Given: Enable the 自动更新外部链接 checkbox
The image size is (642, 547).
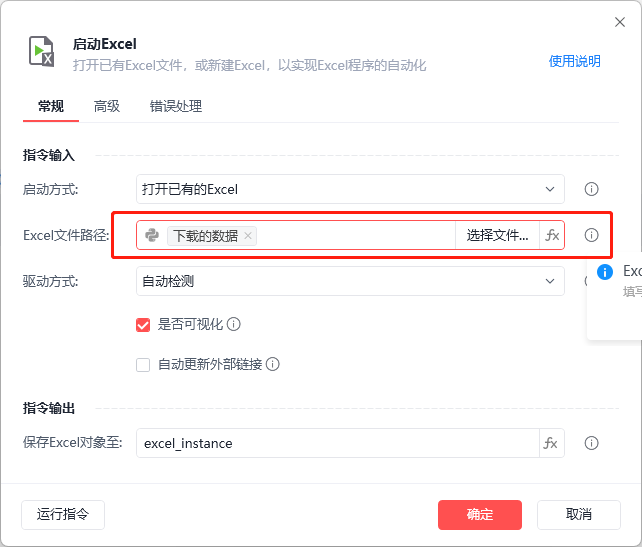Looking at the screenshot, I should [x=143, y=365].
